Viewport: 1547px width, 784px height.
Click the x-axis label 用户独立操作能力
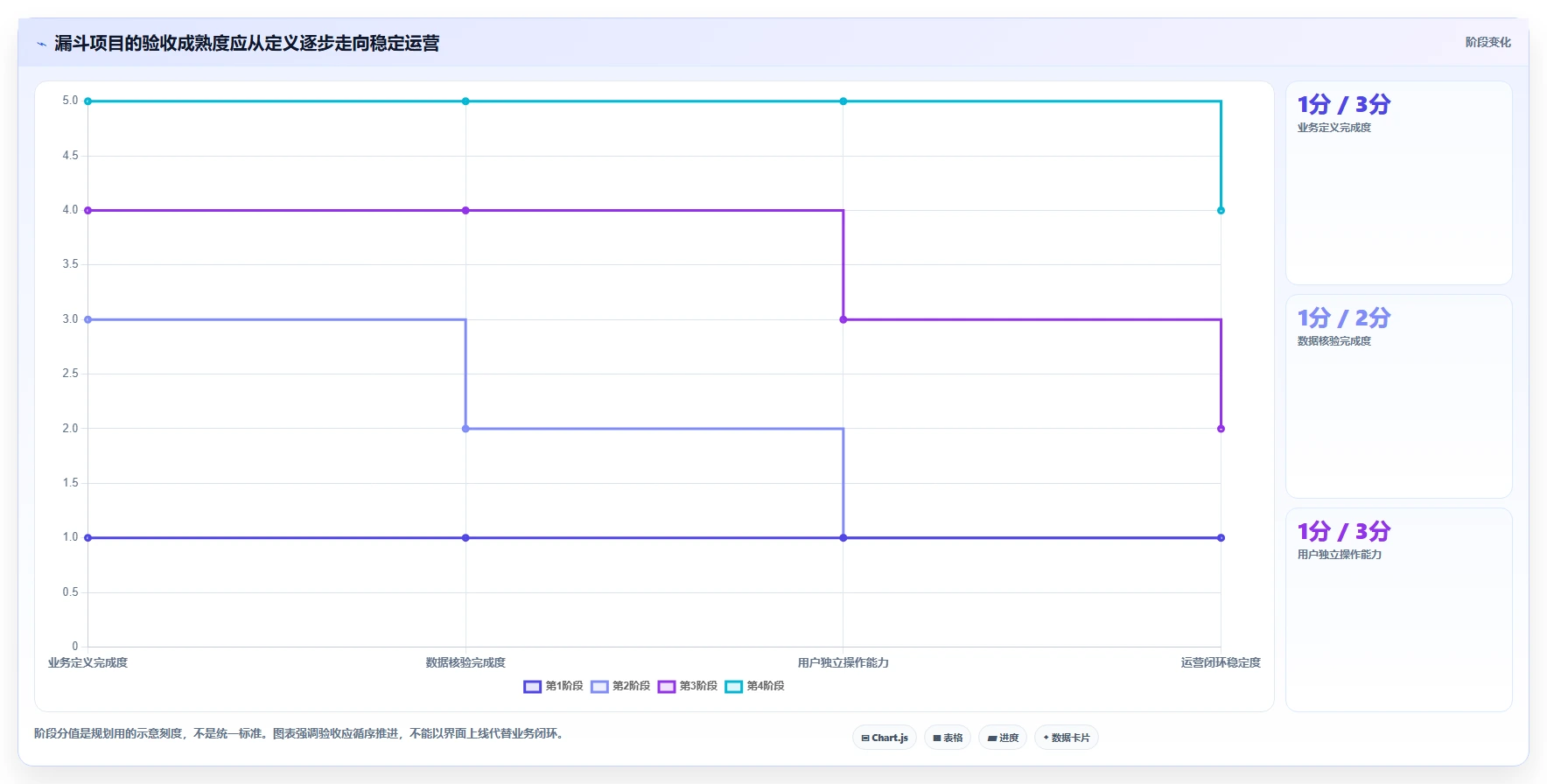tap(843, 662)
